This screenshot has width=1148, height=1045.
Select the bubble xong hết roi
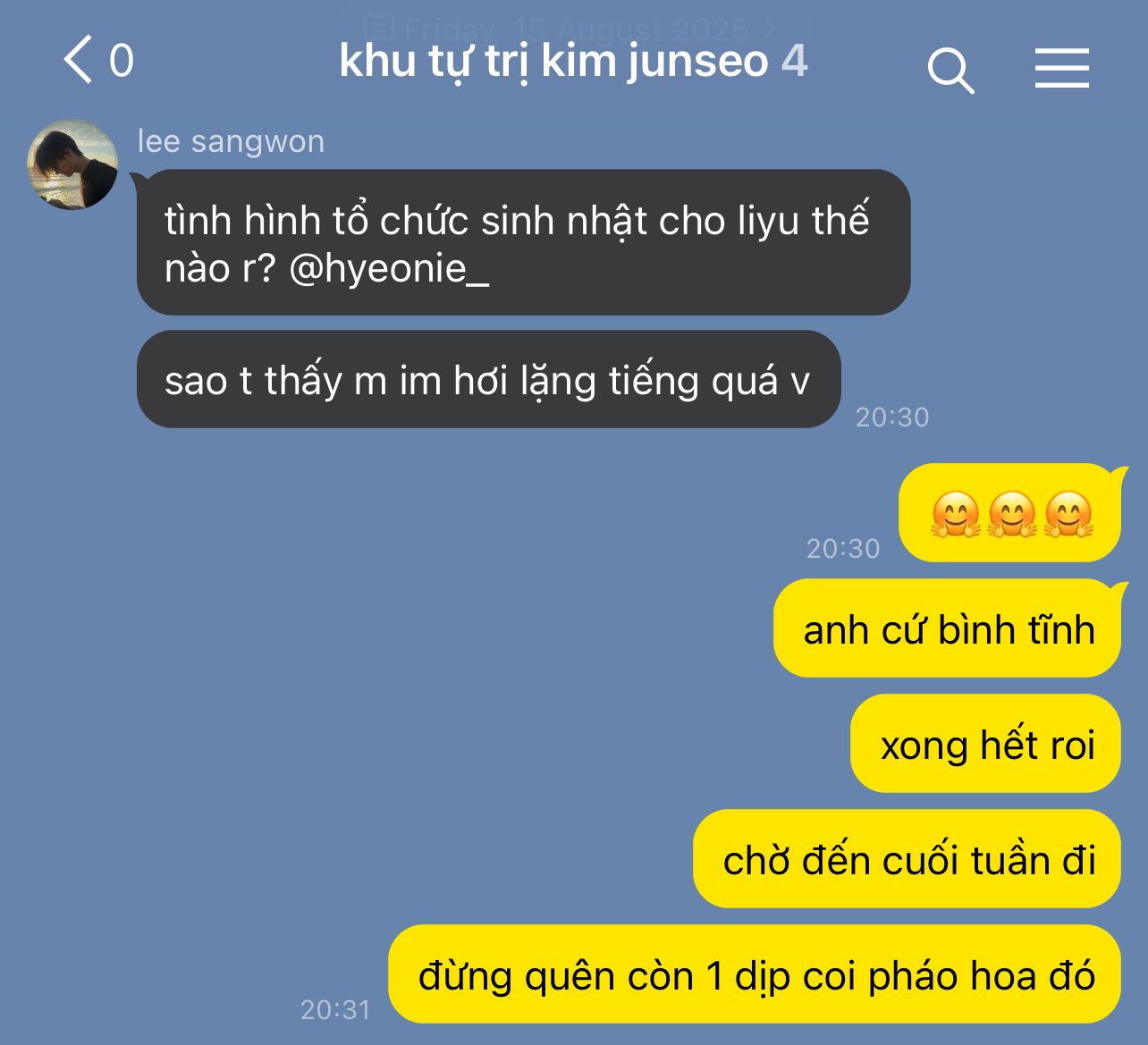tap(985, 744)
